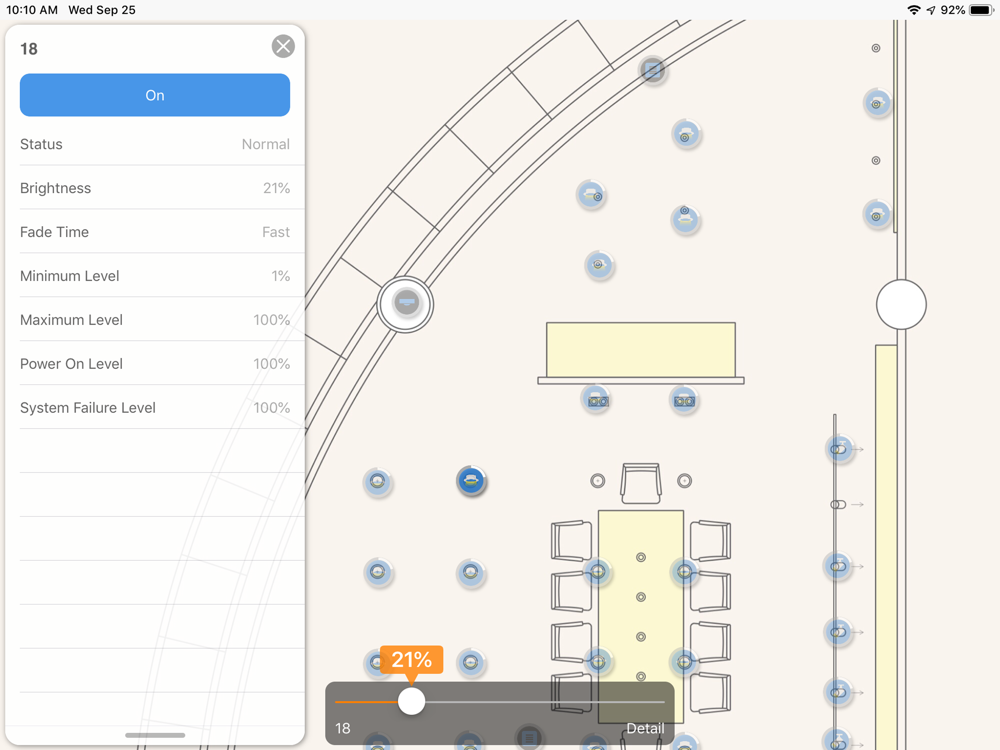Tap the location arrow in the status bar
The height and width of the screenshot is (750, 1000).
931,10
